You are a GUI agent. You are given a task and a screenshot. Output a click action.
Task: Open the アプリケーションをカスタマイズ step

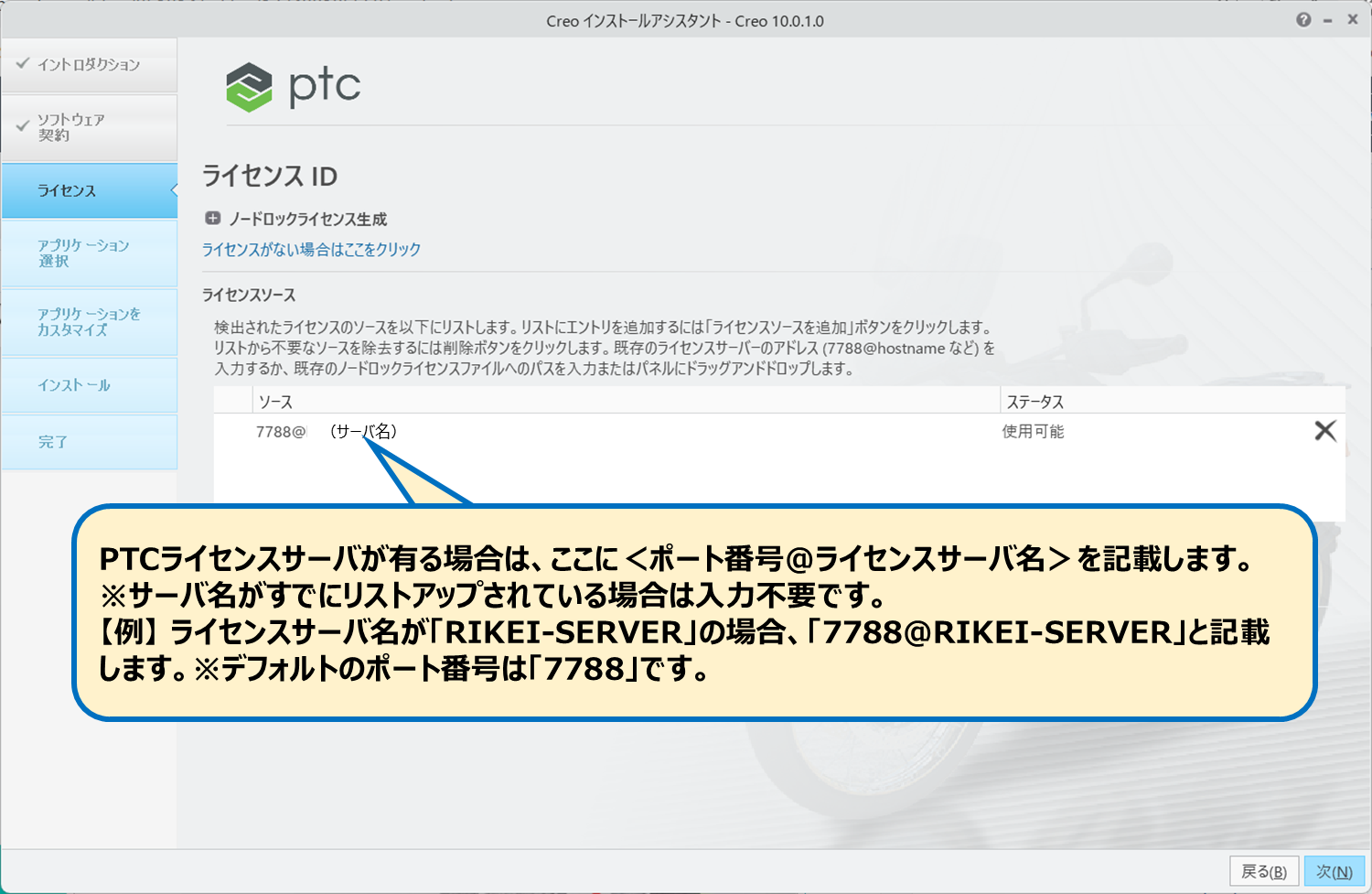[x=89, y=322]
